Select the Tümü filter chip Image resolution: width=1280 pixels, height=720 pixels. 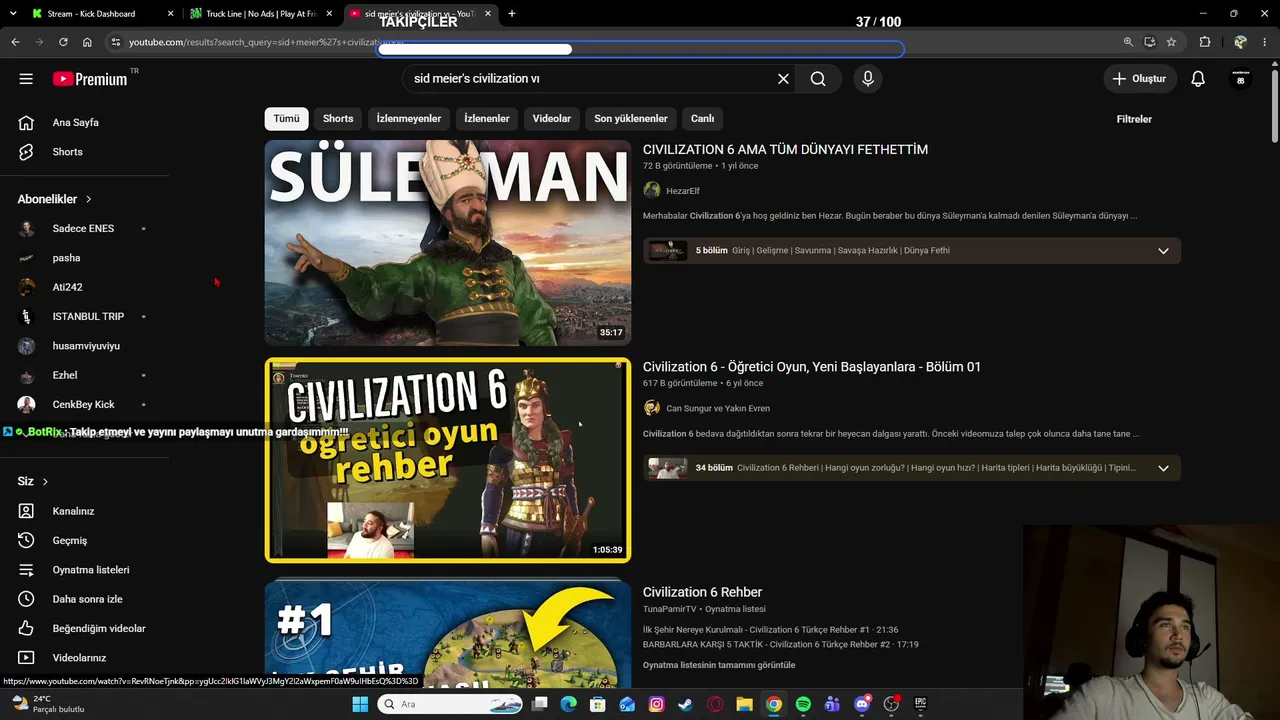[x=286, y=118]
